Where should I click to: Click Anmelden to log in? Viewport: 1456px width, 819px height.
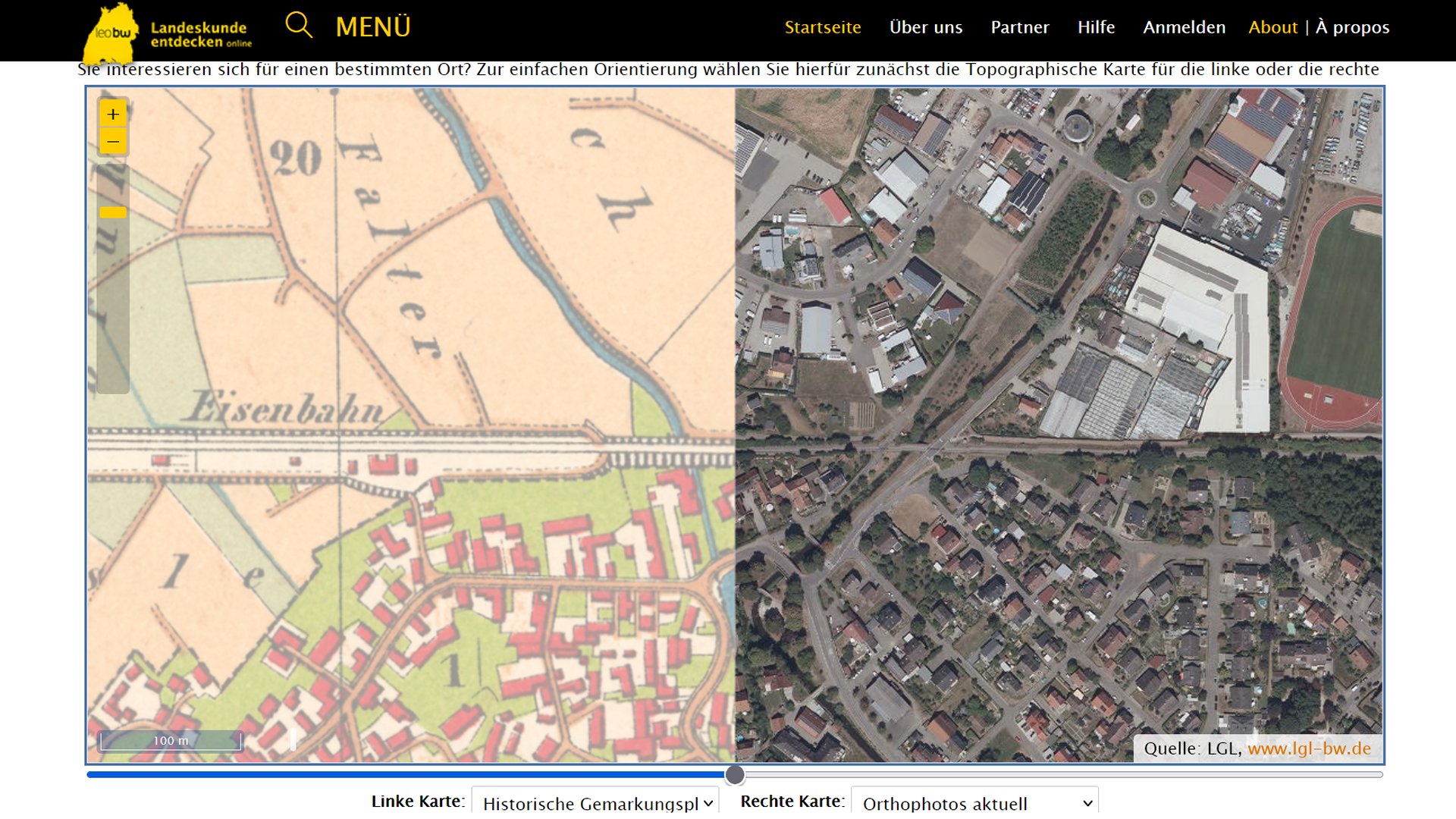[x=1184, y=27]
